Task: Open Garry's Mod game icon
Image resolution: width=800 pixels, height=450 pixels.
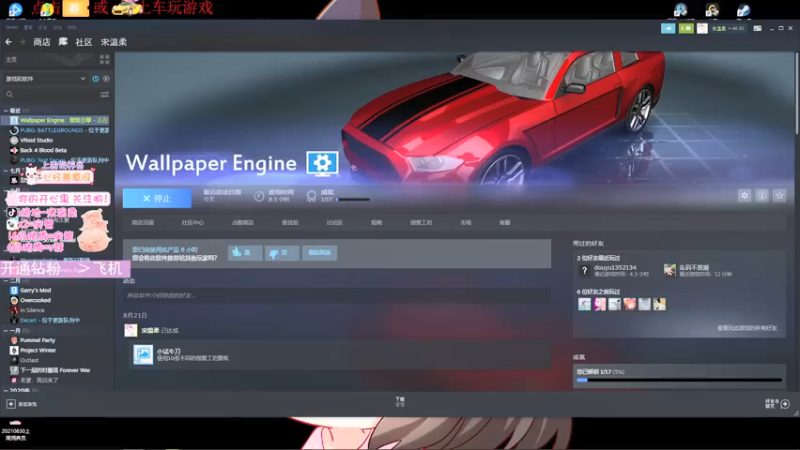Action: click(14, 290)
